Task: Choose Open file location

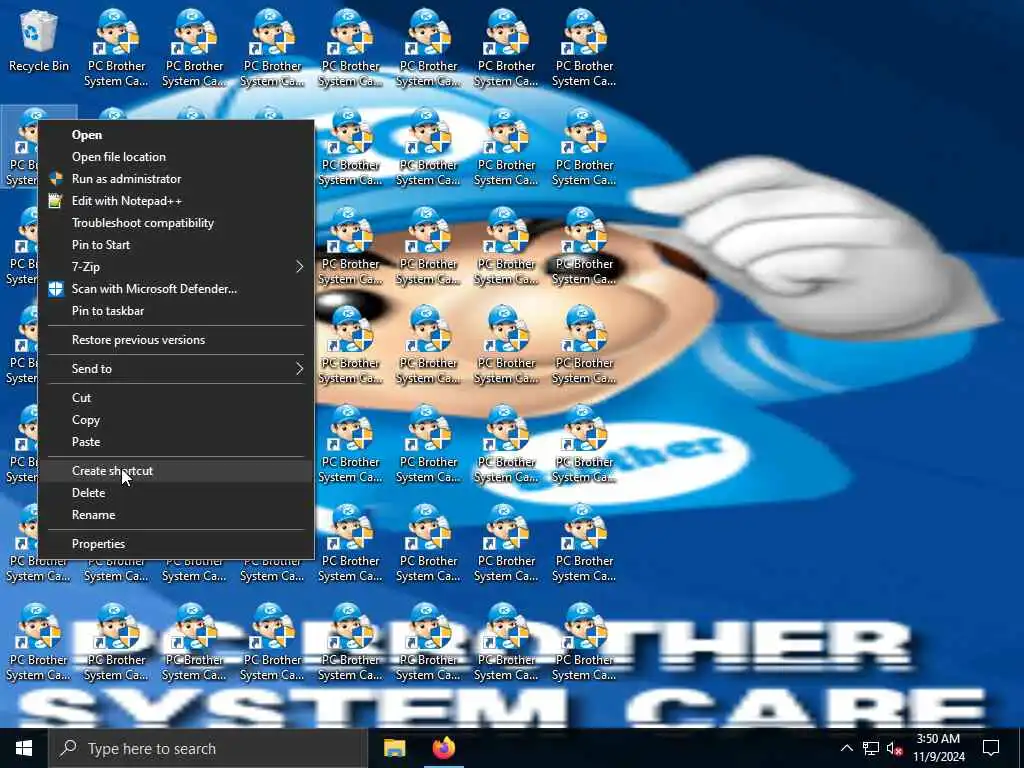Action: click(176, 157)
